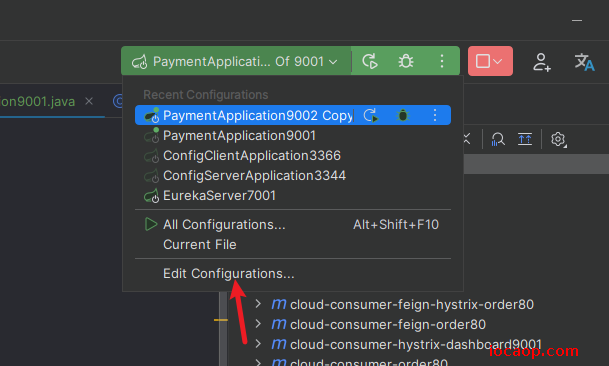This screenshot has height=366, width=609.
Task: Click the Maven icon for cloud-consumer-feign-order80
Action: [x=279, y=324]
